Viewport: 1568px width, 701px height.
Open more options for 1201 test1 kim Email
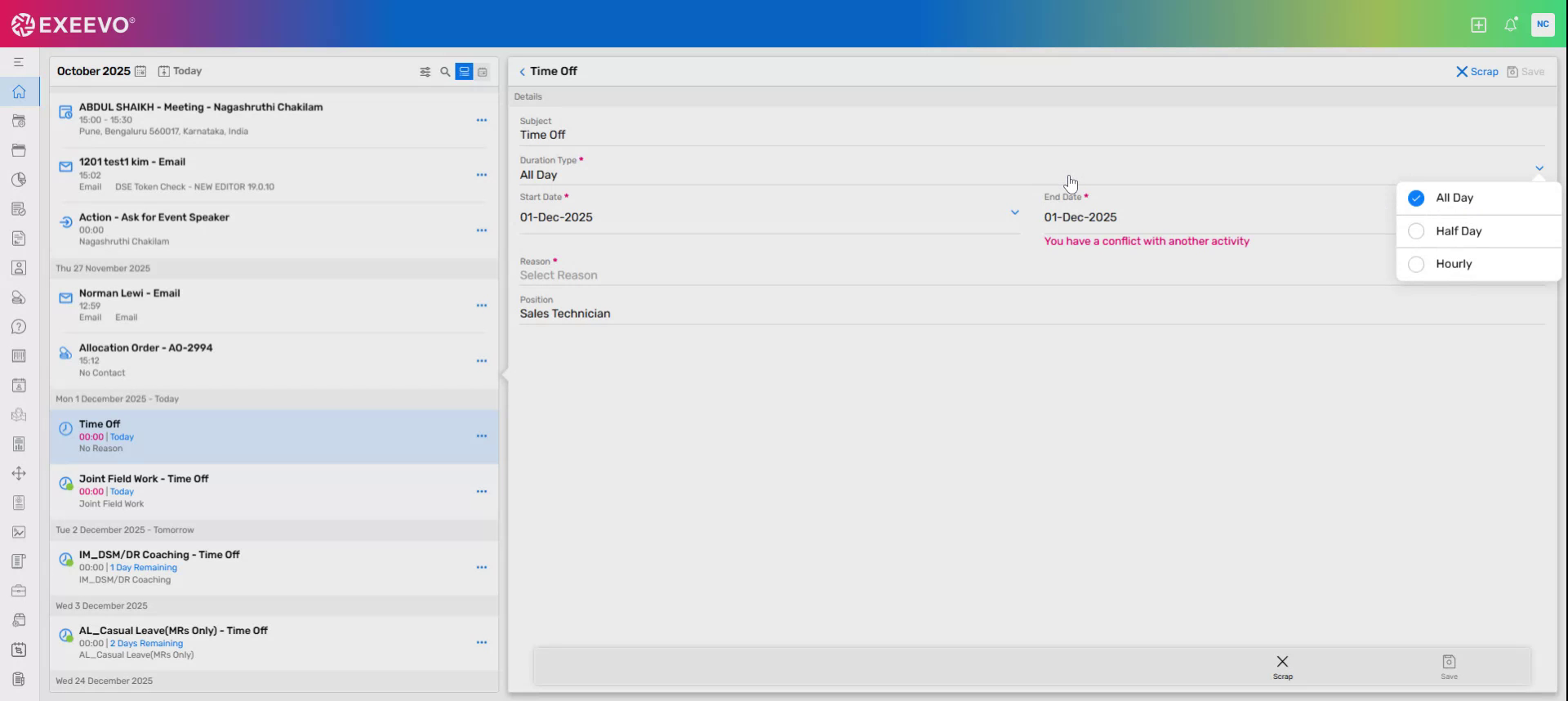(482, 175)
